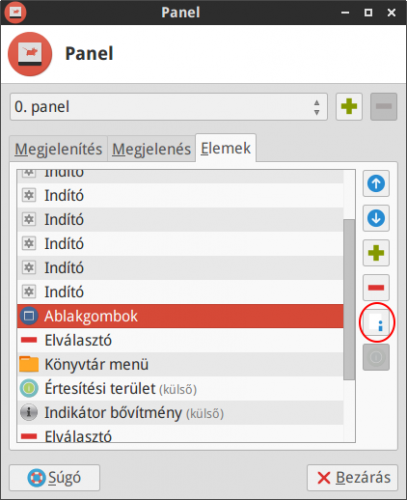
Task: Select the Ablakgombok list item
Action: [x=180, y=316]
